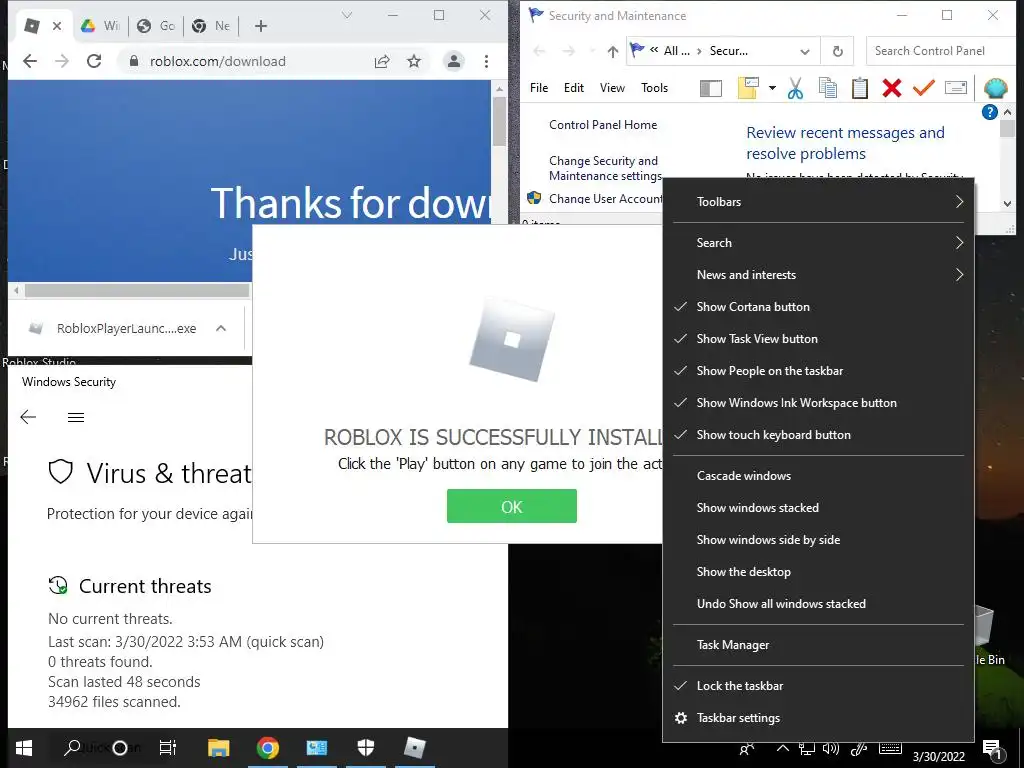Click the Cut scissors icon in Control Panel toolbar

coord(795,88)
